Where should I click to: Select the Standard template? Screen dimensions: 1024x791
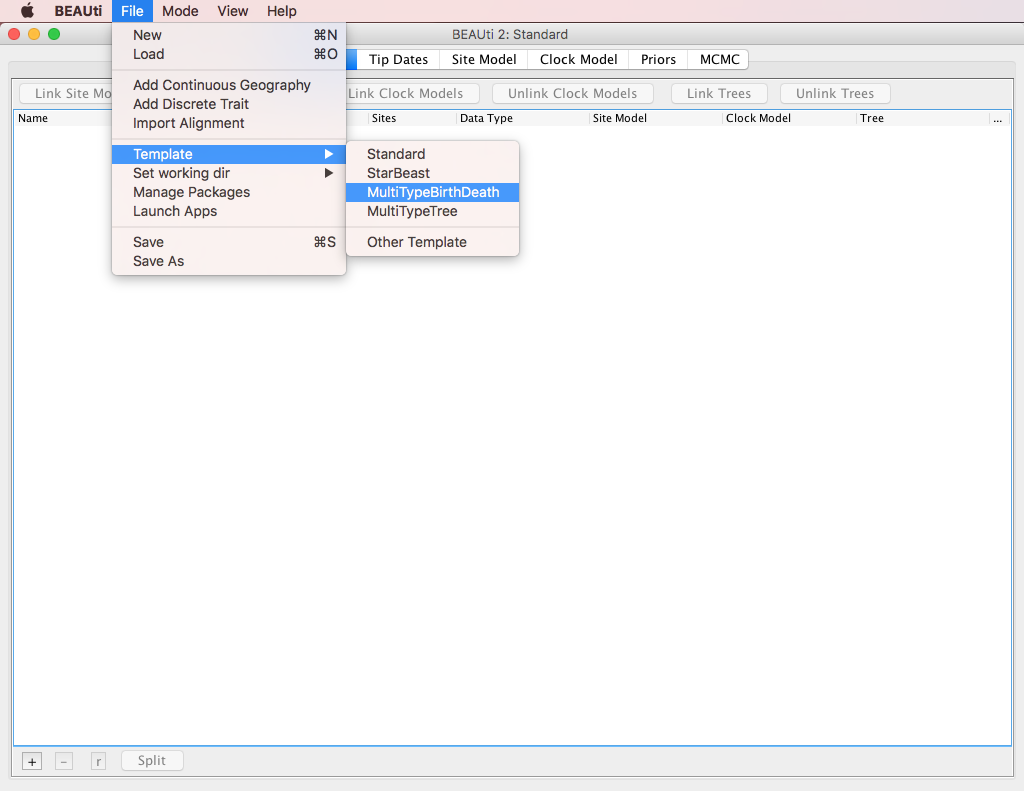tap(432, 154)
